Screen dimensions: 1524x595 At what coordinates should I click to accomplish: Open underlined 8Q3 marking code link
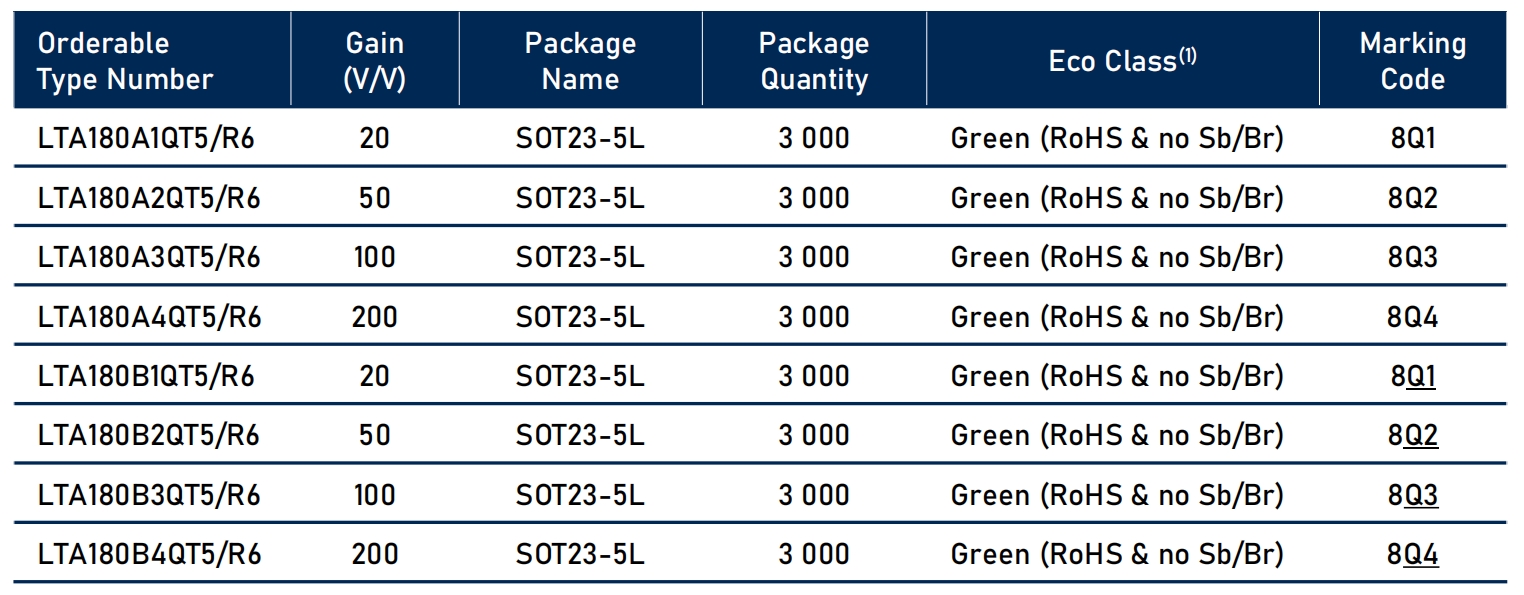[1419, 496]
